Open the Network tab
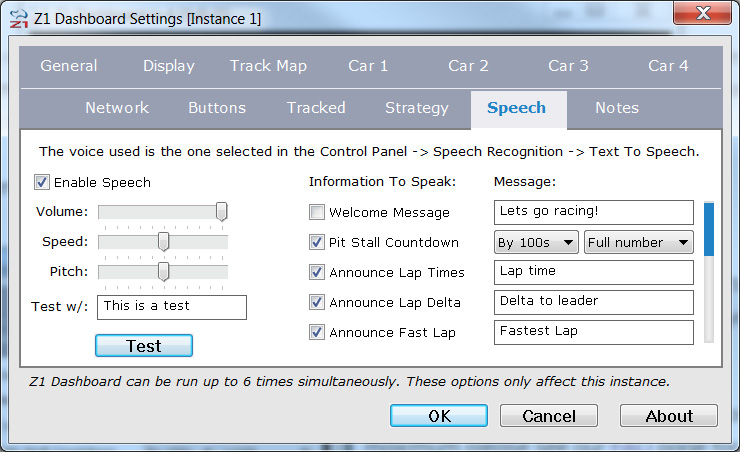Image resolution: width=740 pixels, height=452 pixels. pyautogui.click(x=117, y=108)
